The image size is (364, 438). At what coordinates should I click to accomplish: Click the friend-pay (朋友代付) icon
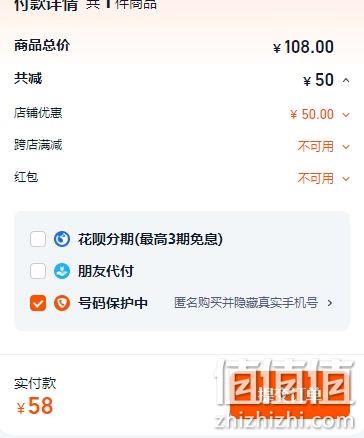(62, 271)
